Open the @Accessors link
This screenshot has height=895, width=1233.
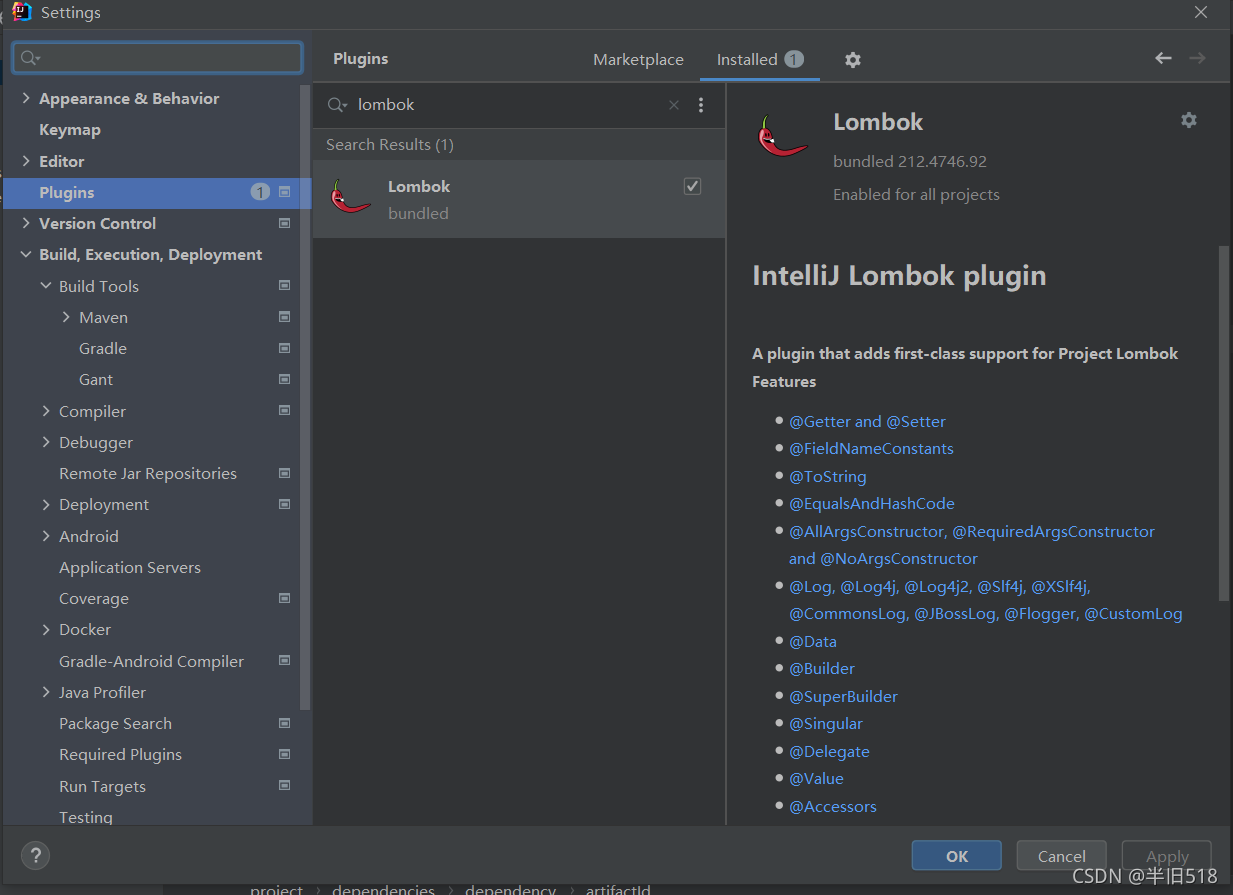833,806
